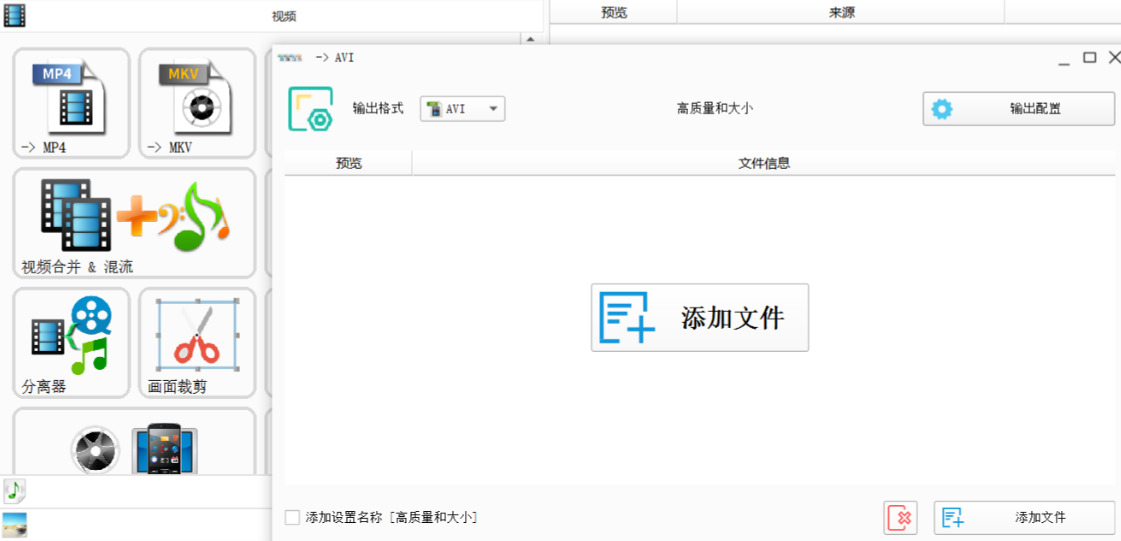Image resolution: width=1121 pixels, height=541 pixels.
Task: Click the large center 添加文件 button
Action: coord(700,317)
